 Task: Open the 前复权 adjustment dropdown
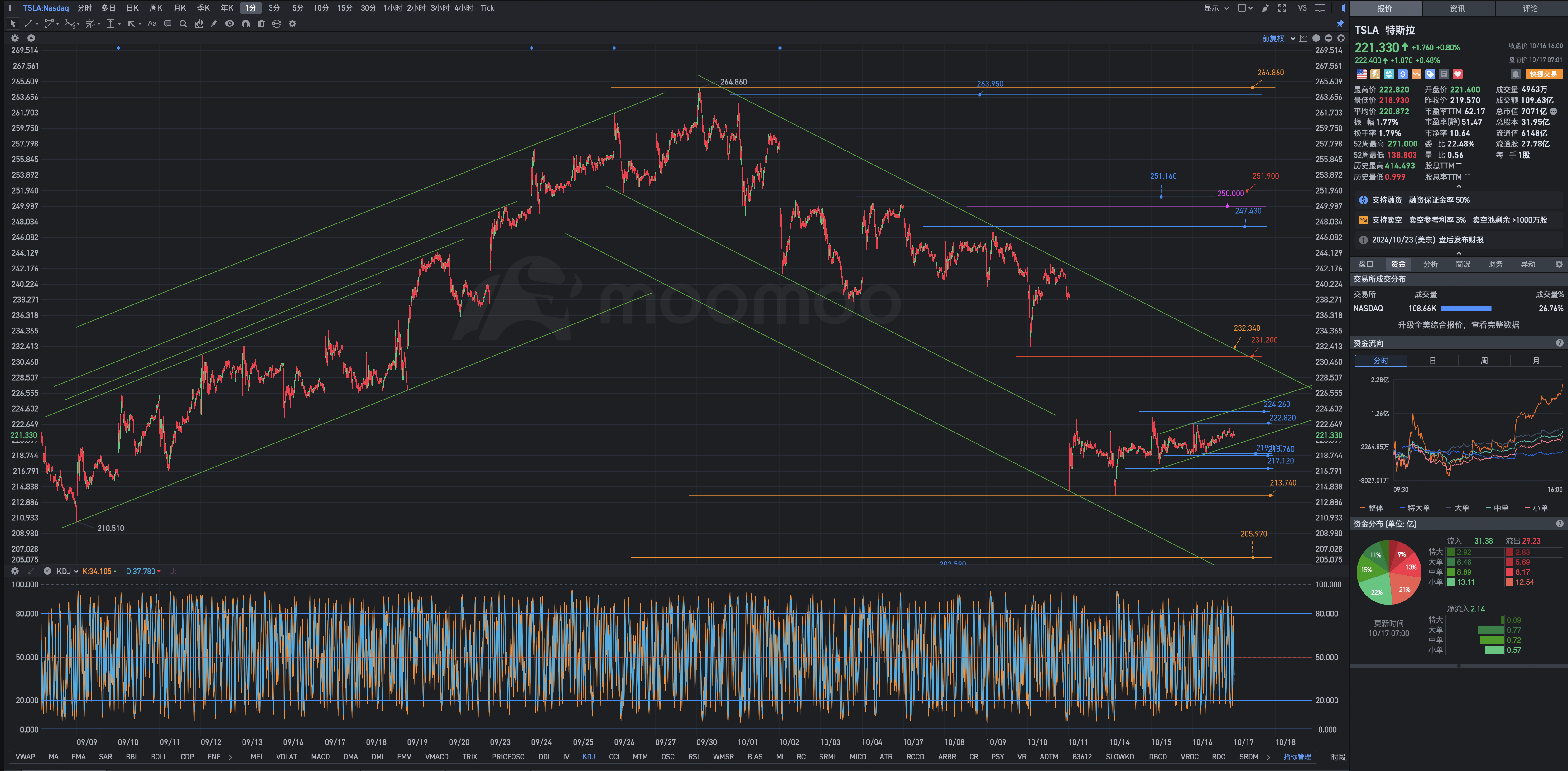click(x=1278, y=38)
